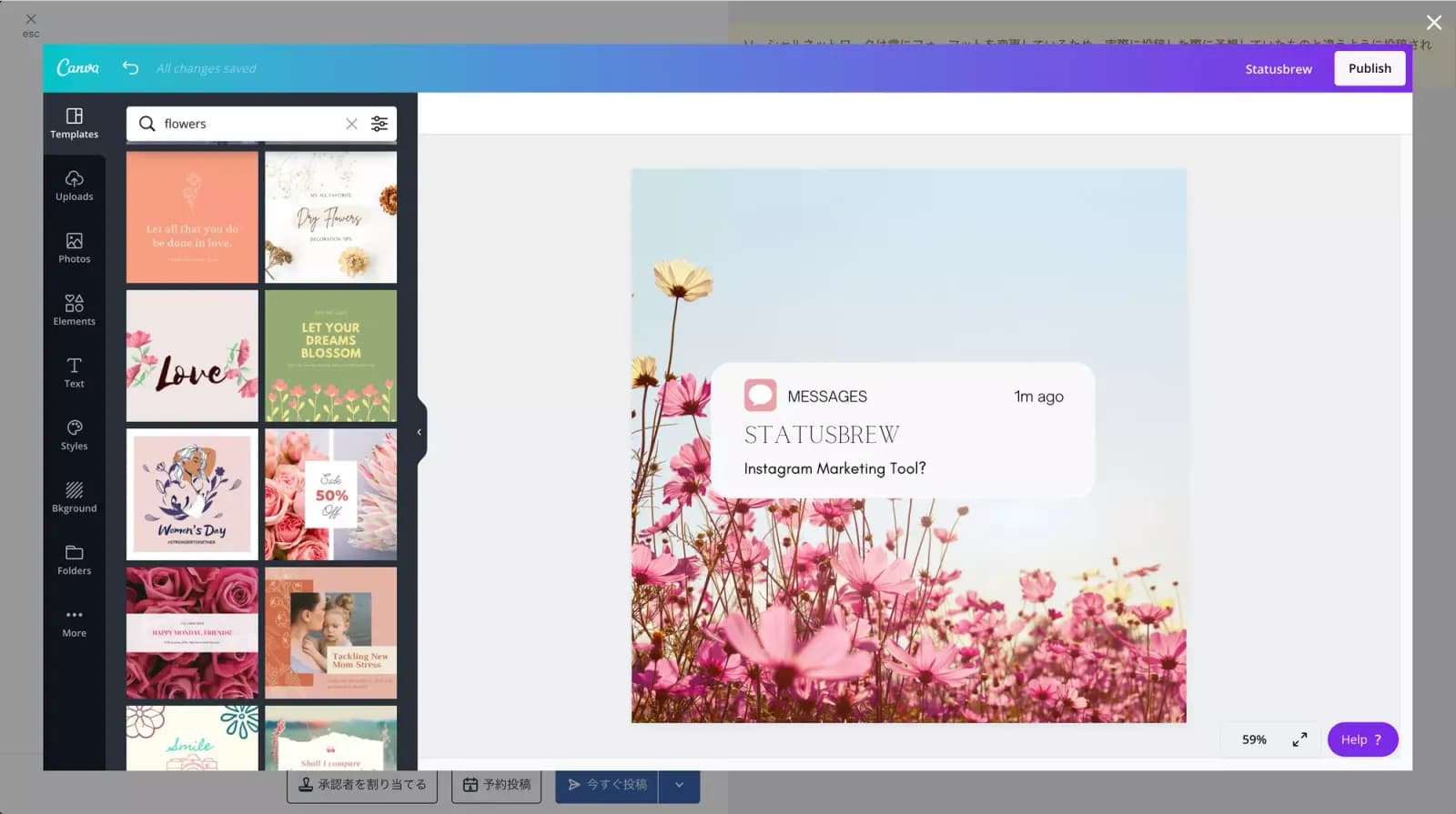Click the Publish button
This screenshot has width=1456, height=814.
pos(1369,68)
